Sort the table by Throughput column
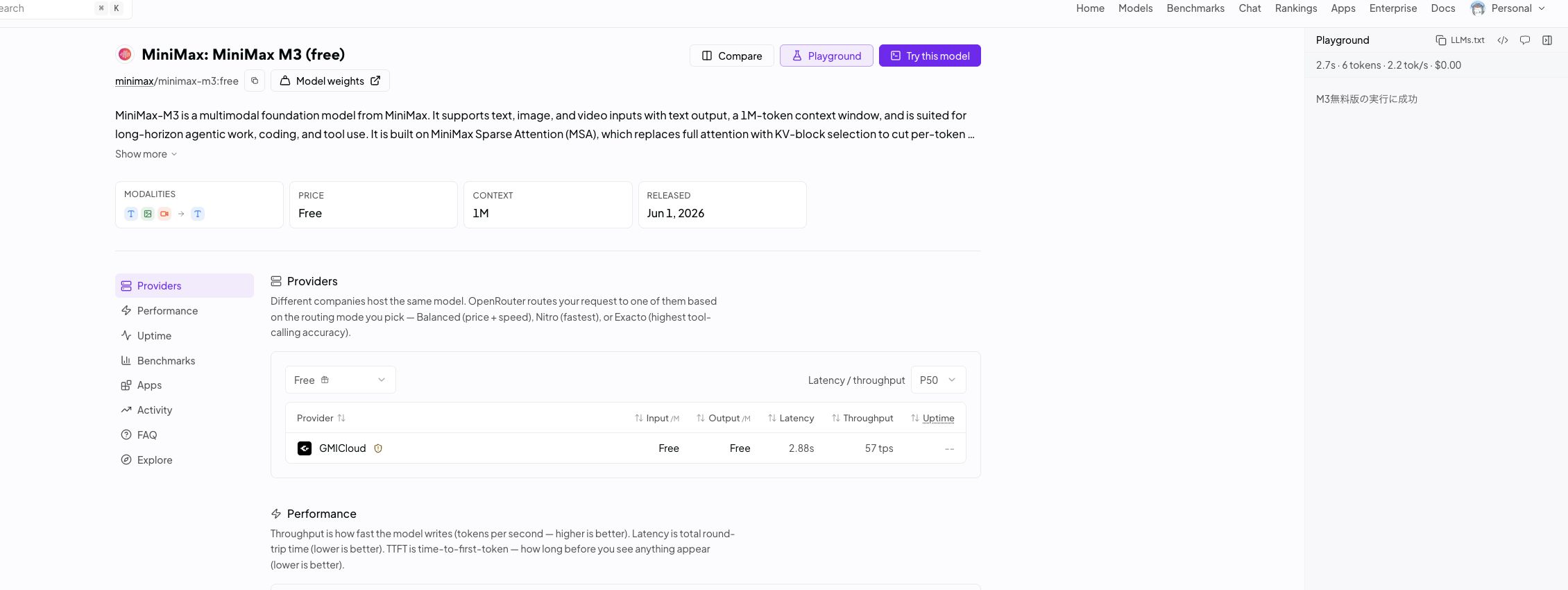 pos(862,418)
